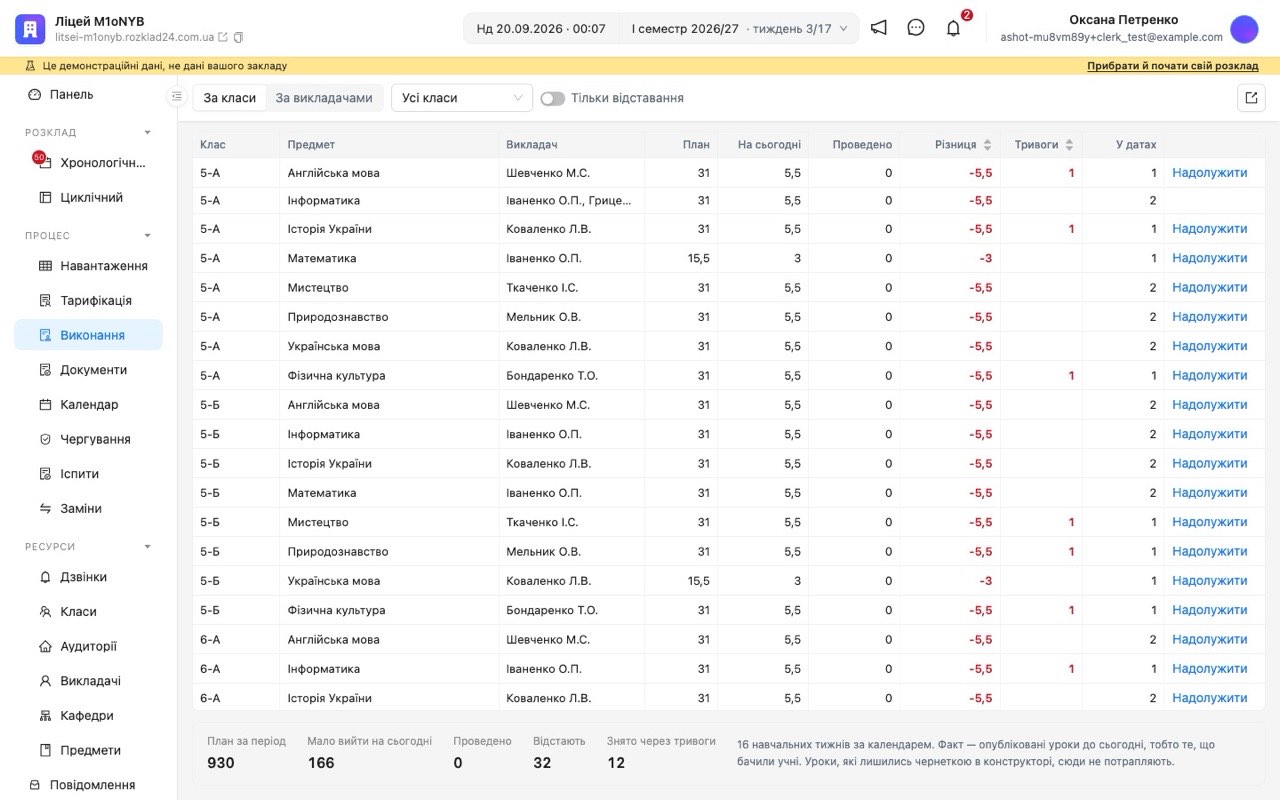
Task: Click the Класи icon
Action: coord(45,611)
